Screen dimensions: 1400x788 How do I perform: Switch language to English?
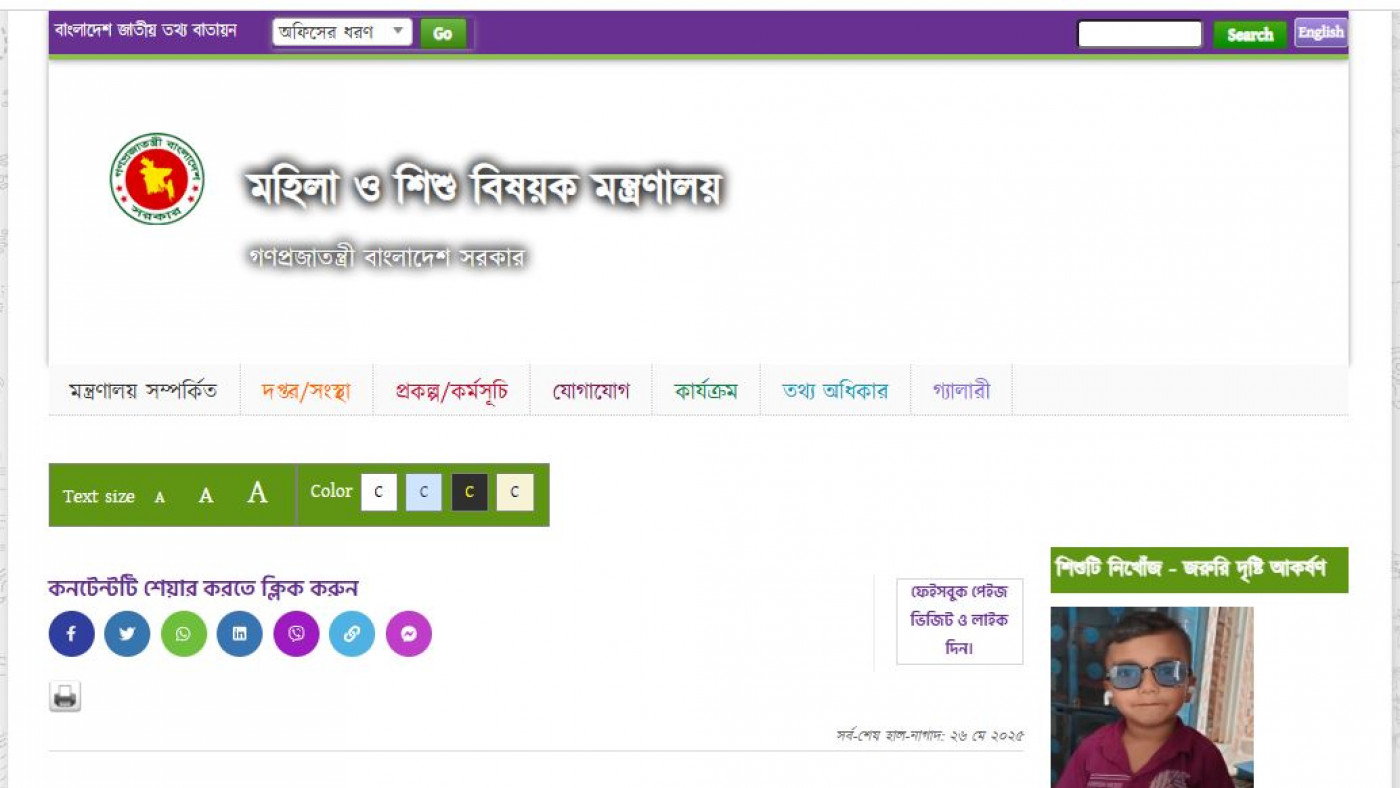click(x=1320, y=32)
